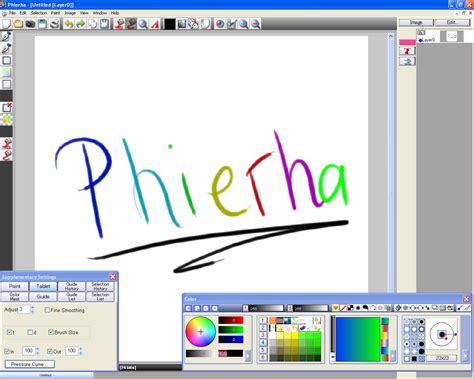The image size is (474, 379).
Task: Expand the color wheel section arrow
Action: (248, 356)
